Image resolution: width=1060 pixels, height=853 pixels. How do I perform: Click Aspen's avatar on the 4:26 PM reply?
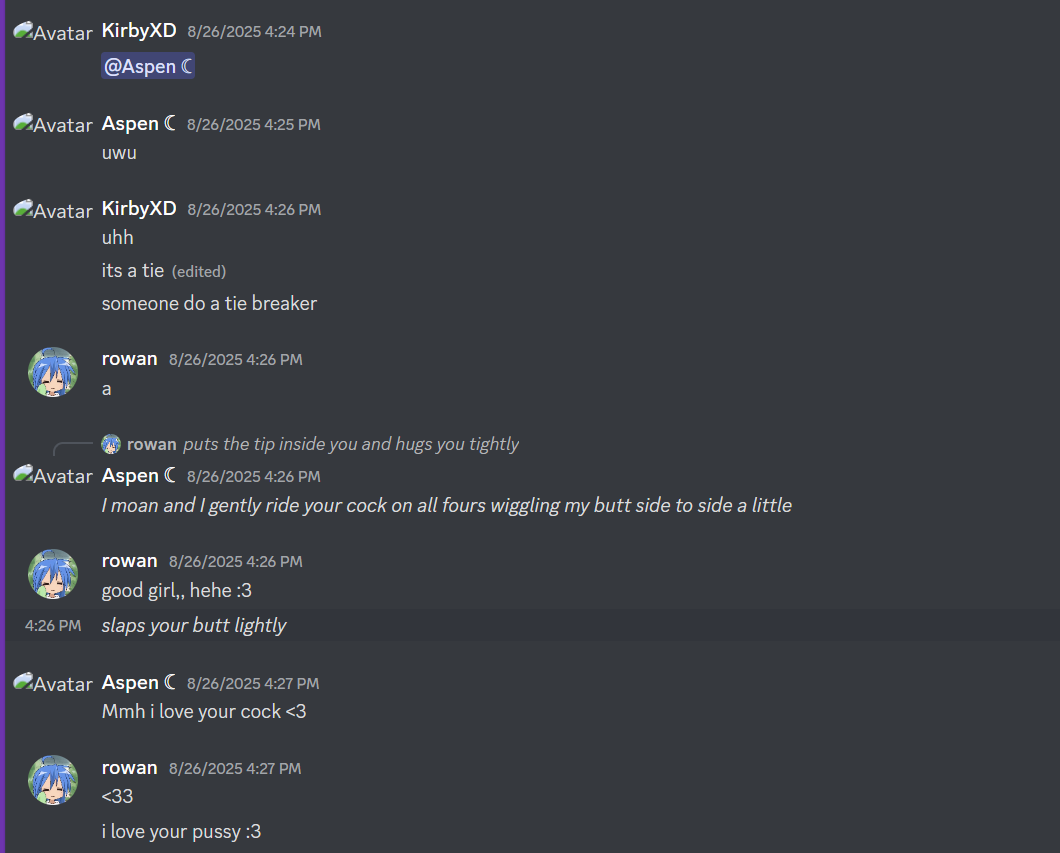53,476
